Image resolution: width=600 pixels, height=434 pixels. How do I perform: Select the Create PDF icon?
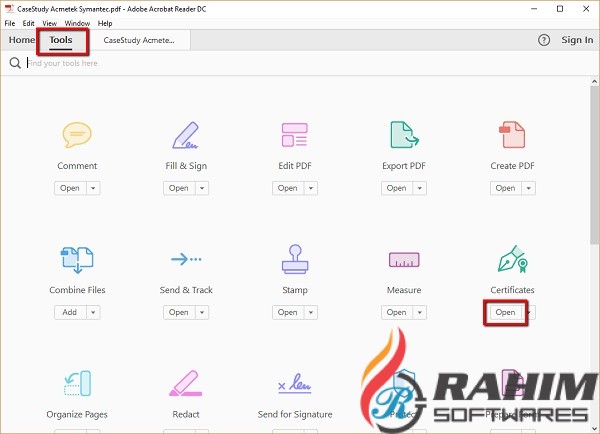point(512,135)
